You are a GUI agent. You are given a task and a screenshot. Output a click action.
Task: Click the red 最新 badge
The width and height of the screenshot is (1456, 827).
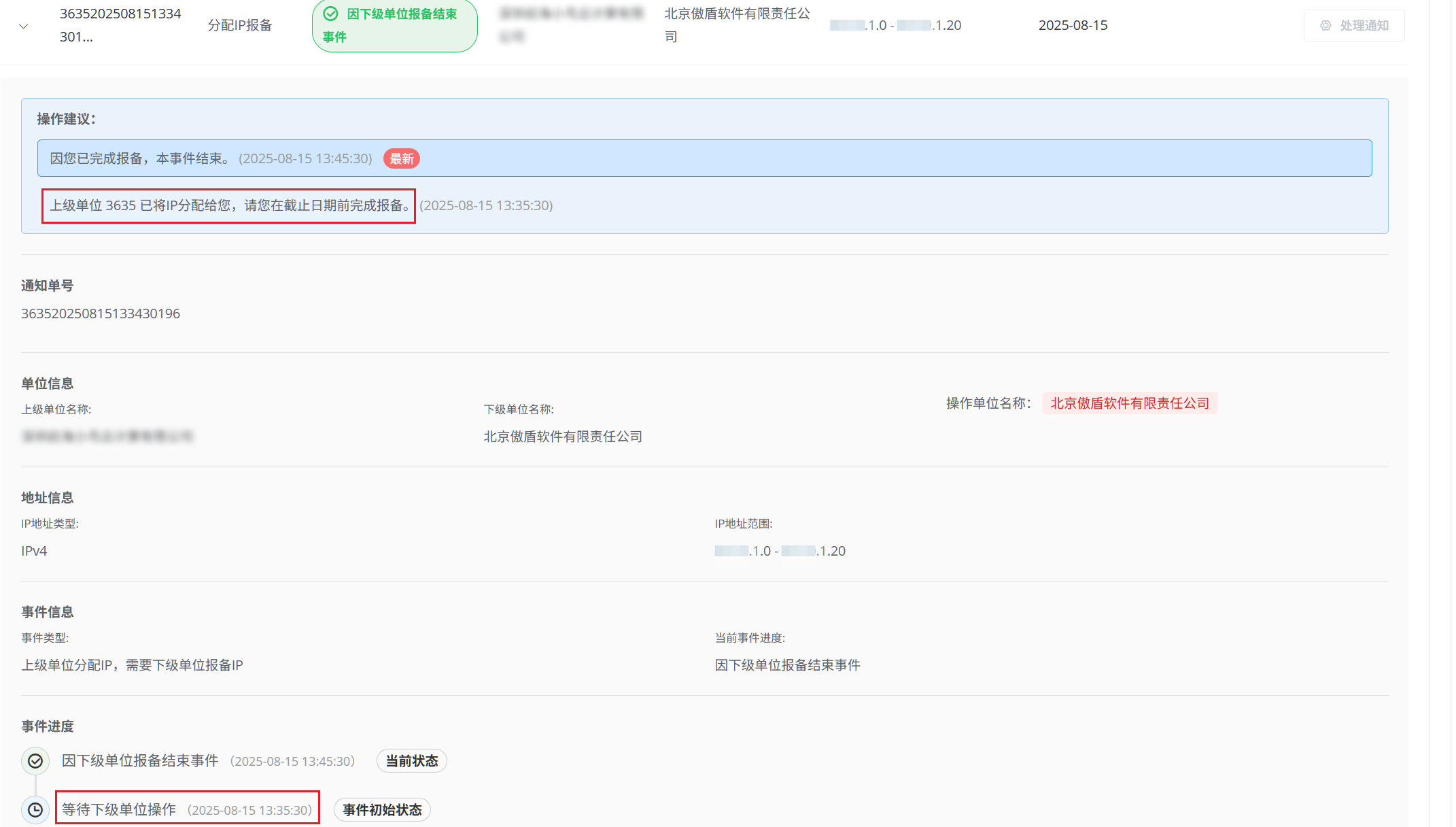[401, 158]
